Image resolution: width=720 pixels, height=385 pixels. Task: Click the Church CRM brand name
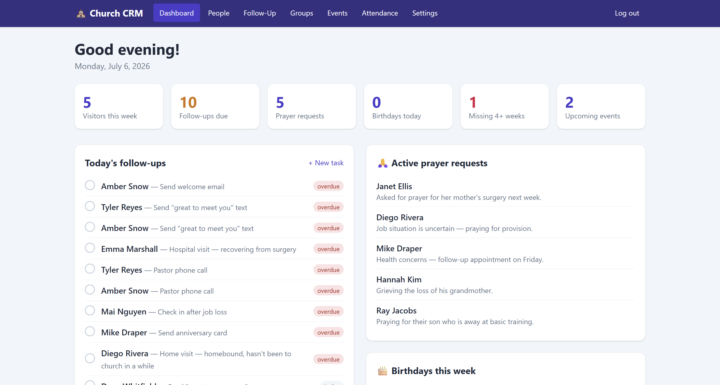(116, 14)
